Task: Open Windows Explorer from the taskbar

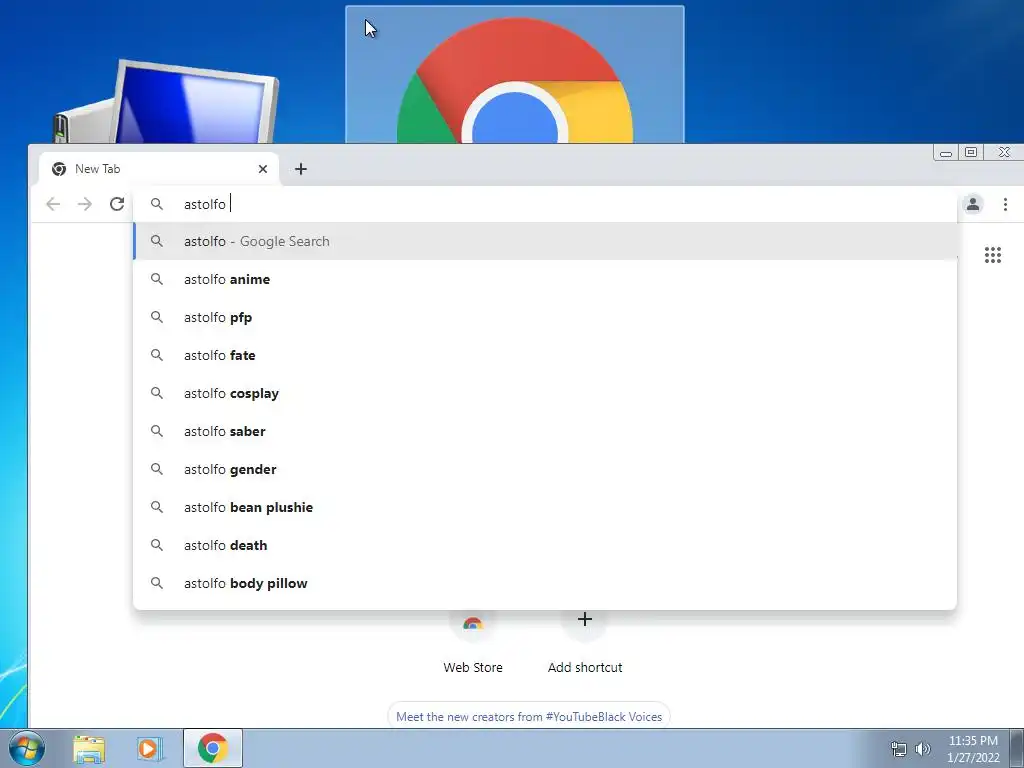Action: click(89, 749)
